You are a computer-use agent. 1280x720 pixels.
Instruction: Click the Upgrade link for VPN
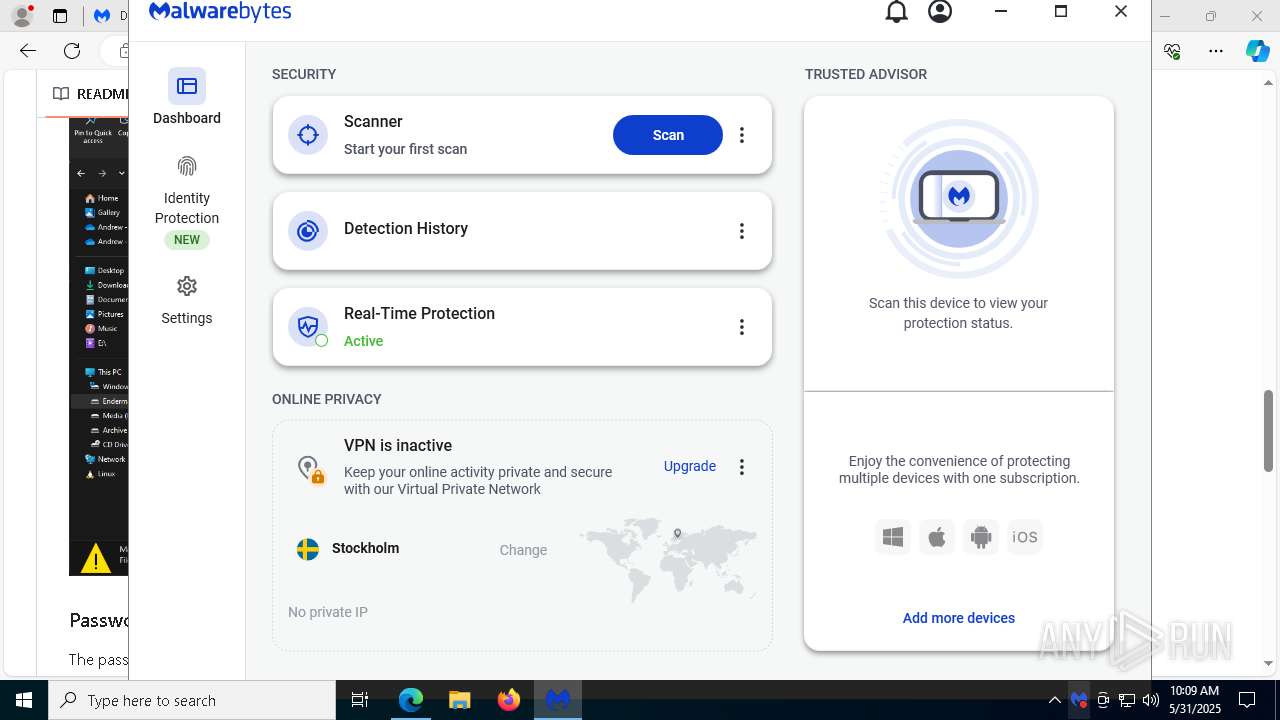690,466
